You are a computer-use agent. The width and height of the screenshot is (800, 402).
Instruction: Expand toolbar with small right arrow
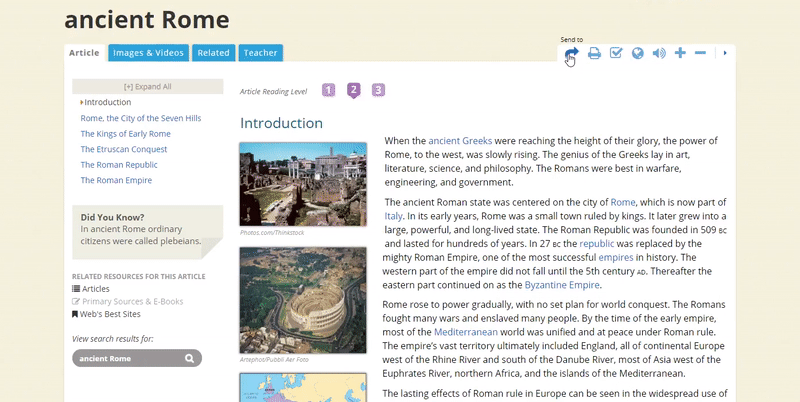[x=725, y=53]
